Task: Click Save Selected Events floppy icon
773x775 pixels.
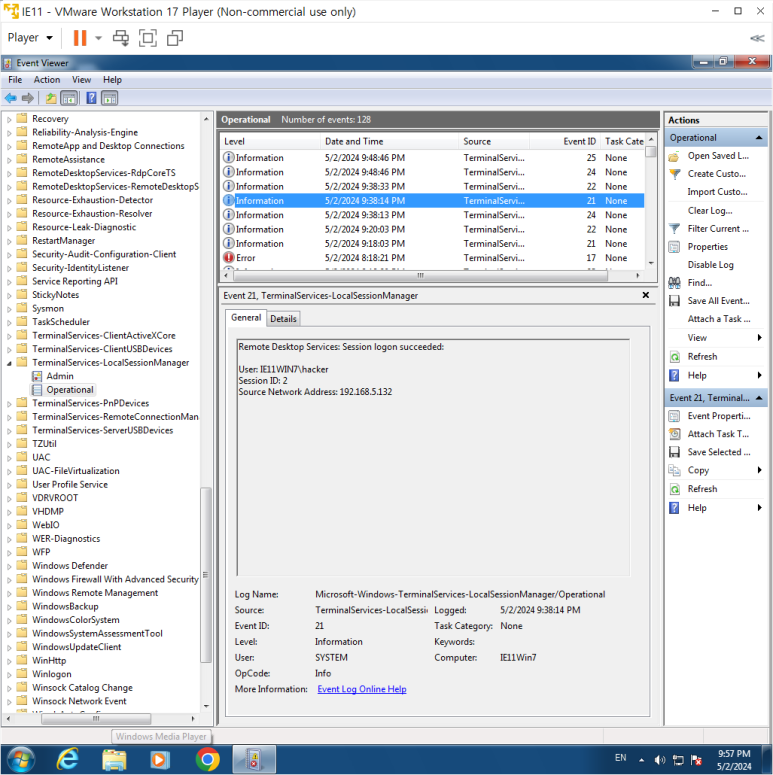Action: (674, 452)
